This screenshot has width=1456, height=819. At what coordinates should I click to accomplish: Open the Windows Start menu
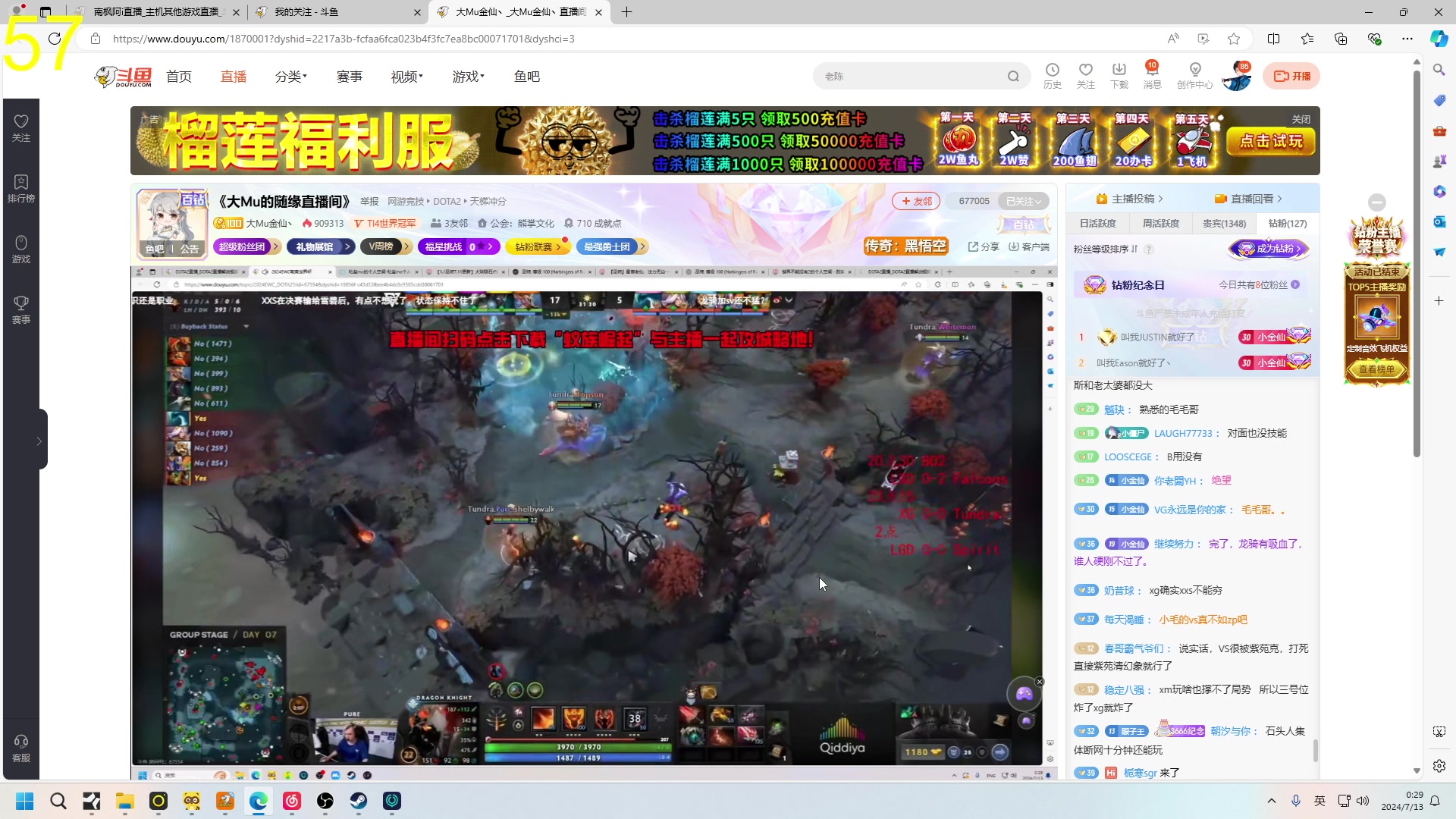(x=25, y=801)
